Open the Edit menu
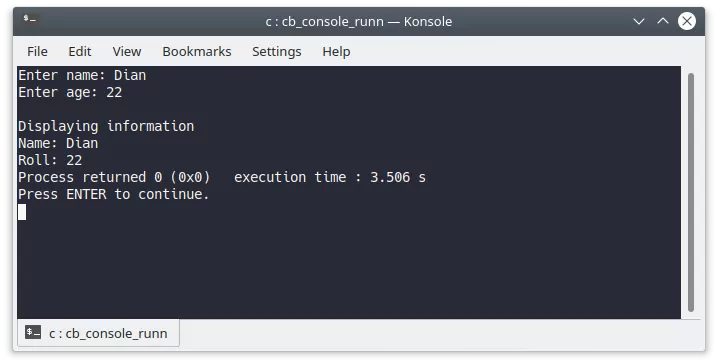This screenshot has width=718, height=364. pos(80,51)
